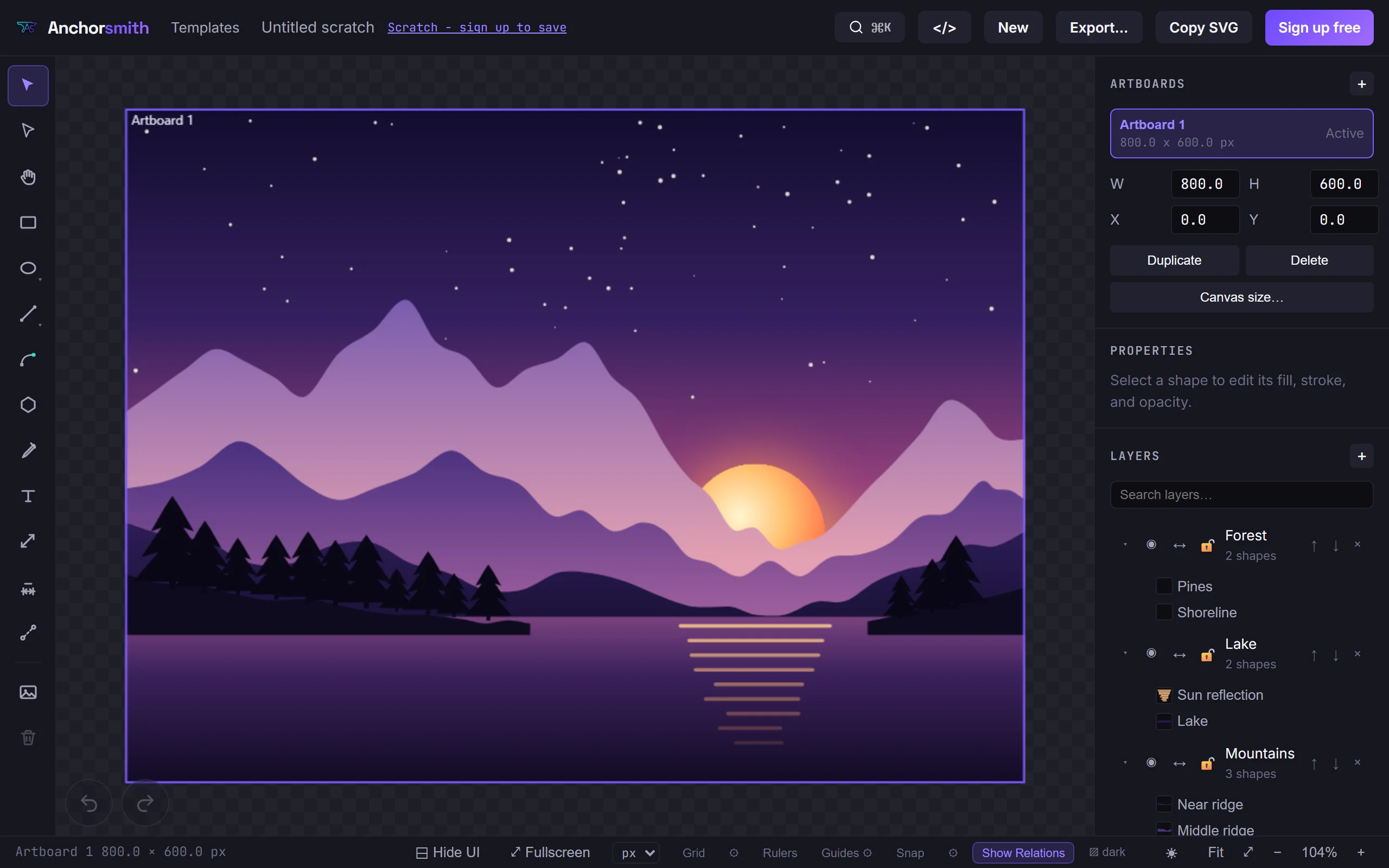Click the Trash delete icon
1389x868 pixels.
coord(28,738)
